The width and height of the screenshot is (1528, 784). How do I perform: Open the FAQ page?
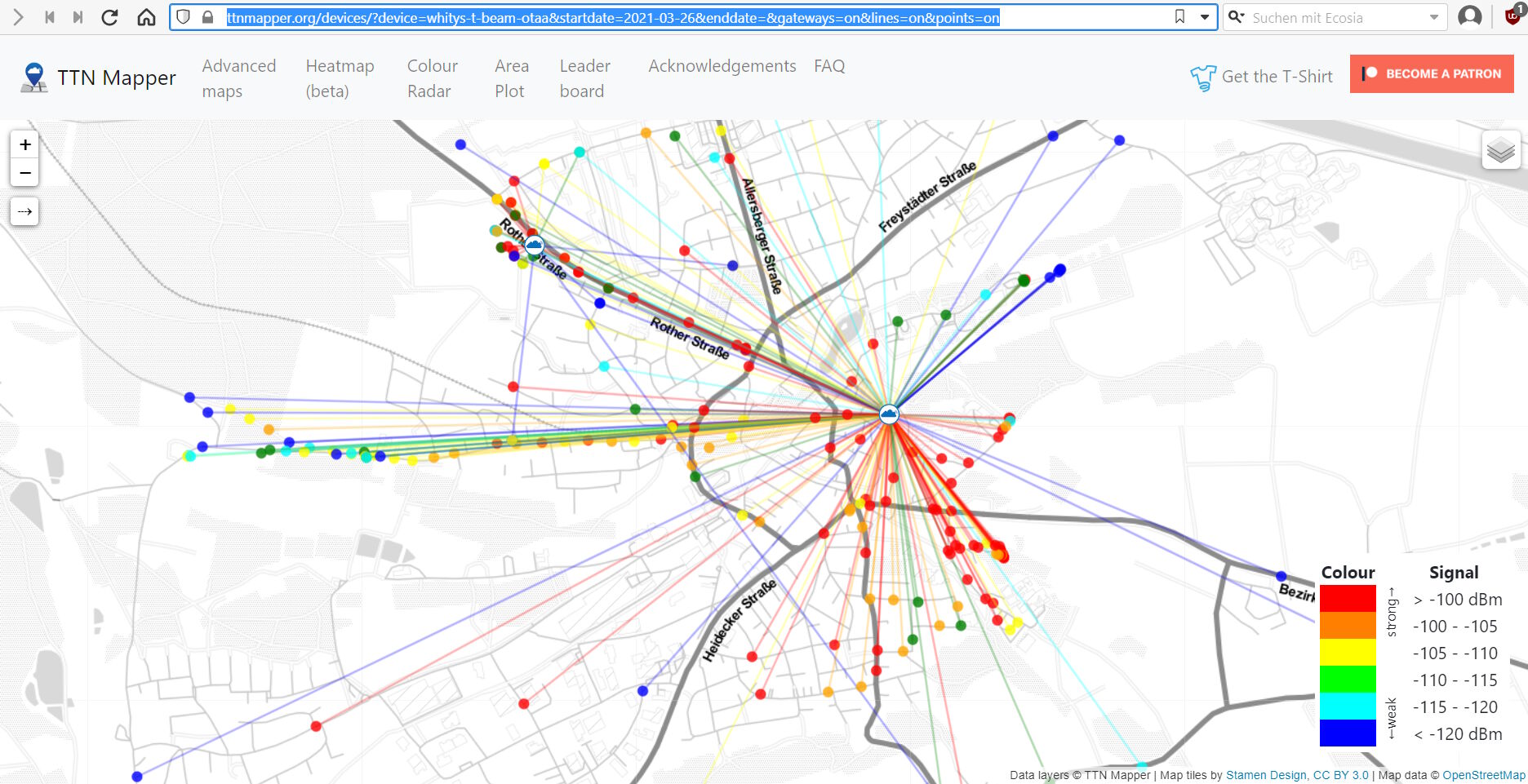[x=829, y=66]
